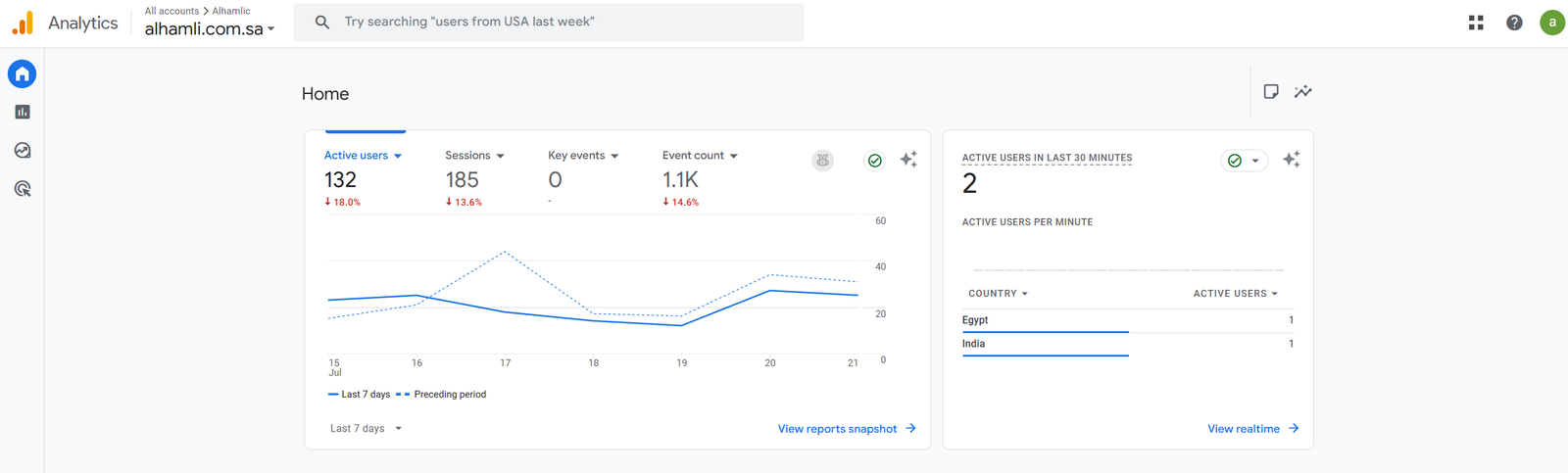Click the search magnifier icon
This screenshot has height=473, width=1568.
[x=321, y=22]
